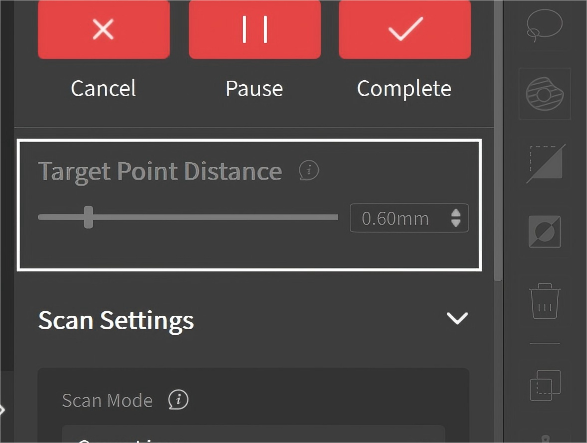The width and height of the screenshot is (587, 443).
Task: Finish scan using the Complete checkmark
Action: pyautogui.click(x=405, y=30)
